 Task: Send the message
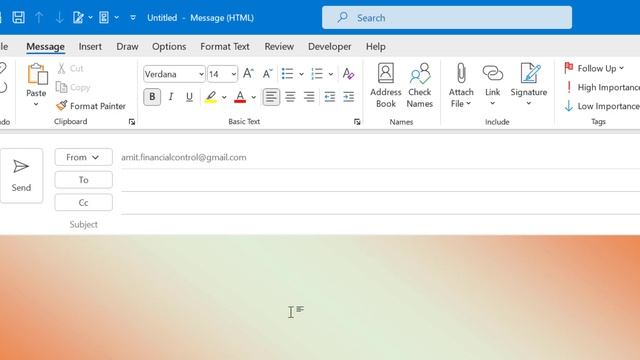tap(21, 176)
